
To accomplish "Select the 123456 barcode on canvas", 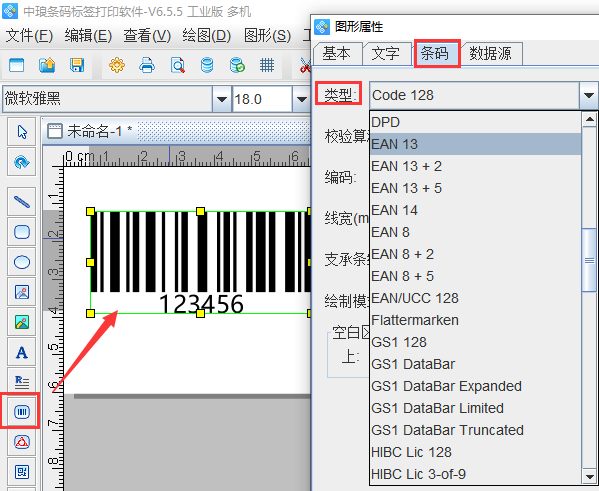I will click(x=200, y=262).
